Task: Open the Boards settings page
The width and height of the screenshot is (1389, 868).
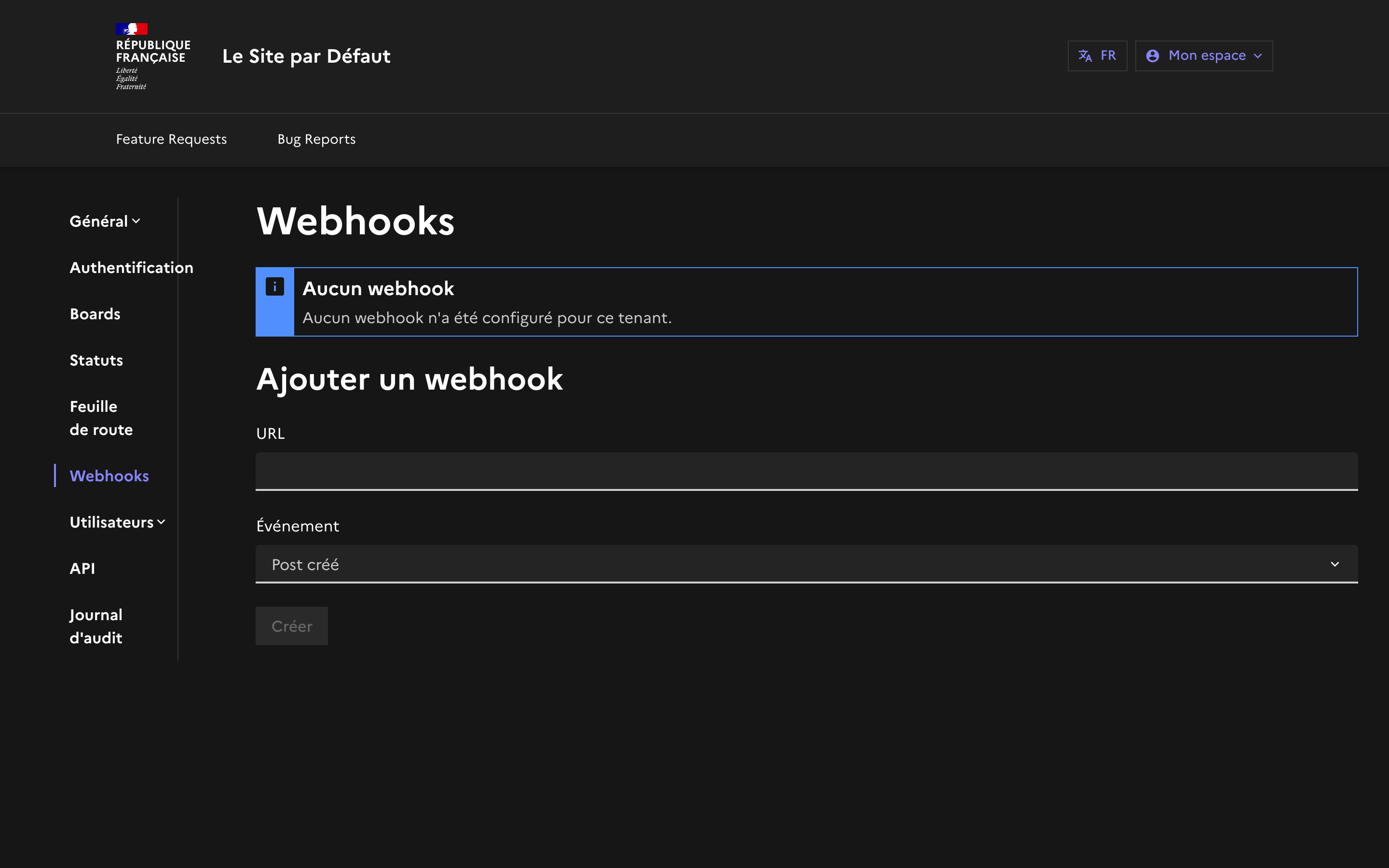Action: pos(95,314)
